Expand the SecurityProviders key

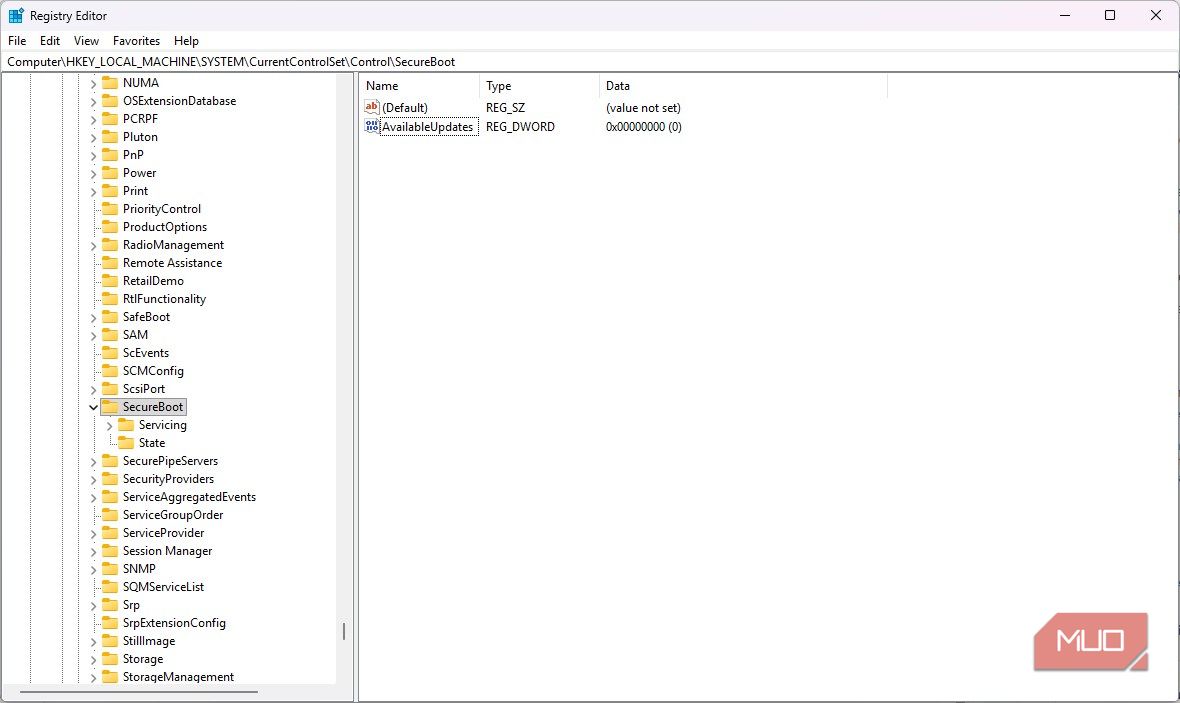93,479
